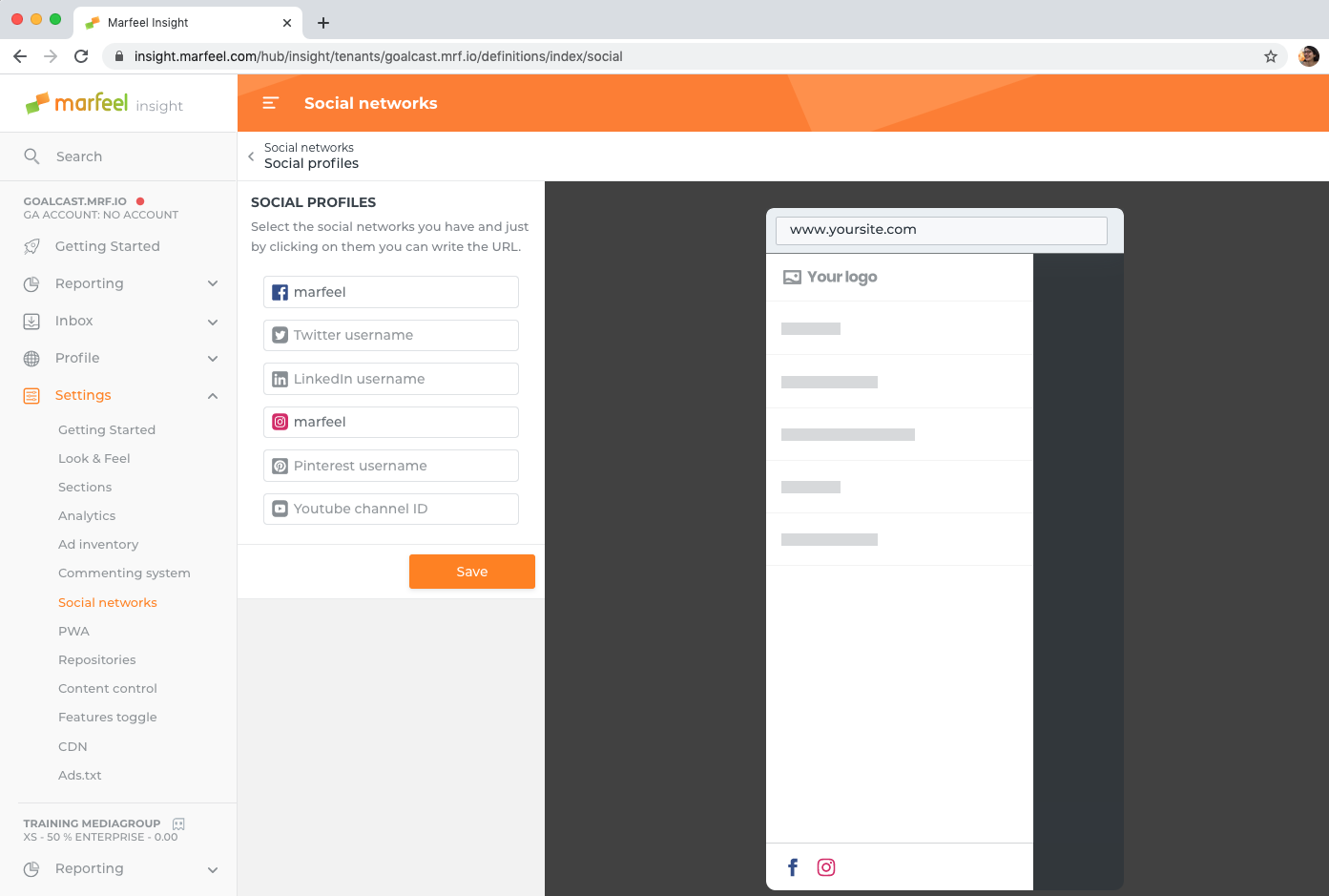Collapse the Settings menu chevron
The image size is (1329, 896).
click(213, 396)
